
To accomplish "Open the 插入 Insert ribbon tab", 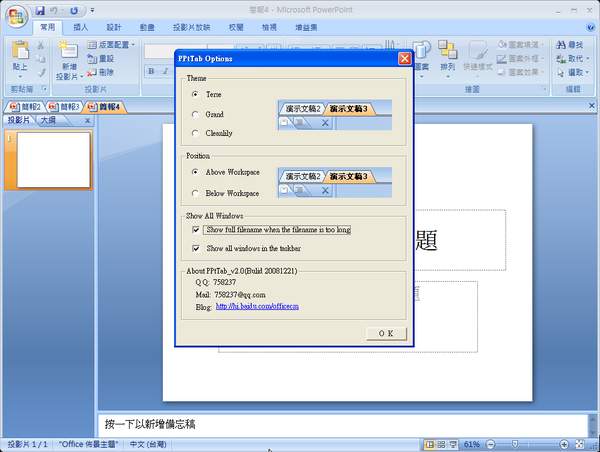I will coord(81,27).
